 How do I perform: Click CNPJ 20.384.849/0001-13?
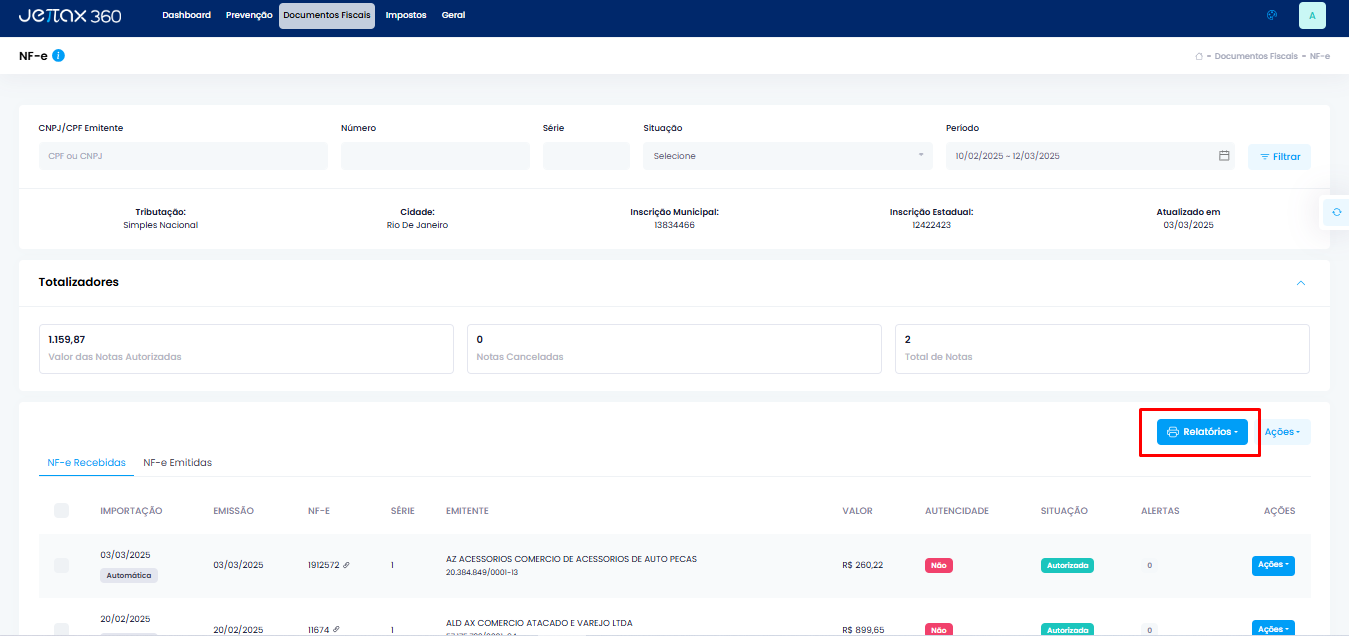click(x=482, y=572)
